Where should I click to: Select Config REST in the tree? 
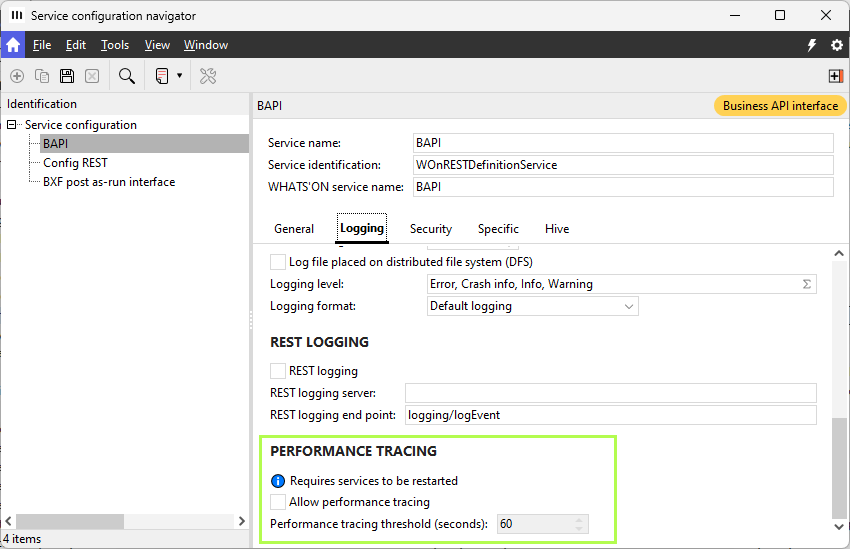[x=75, y=163]
